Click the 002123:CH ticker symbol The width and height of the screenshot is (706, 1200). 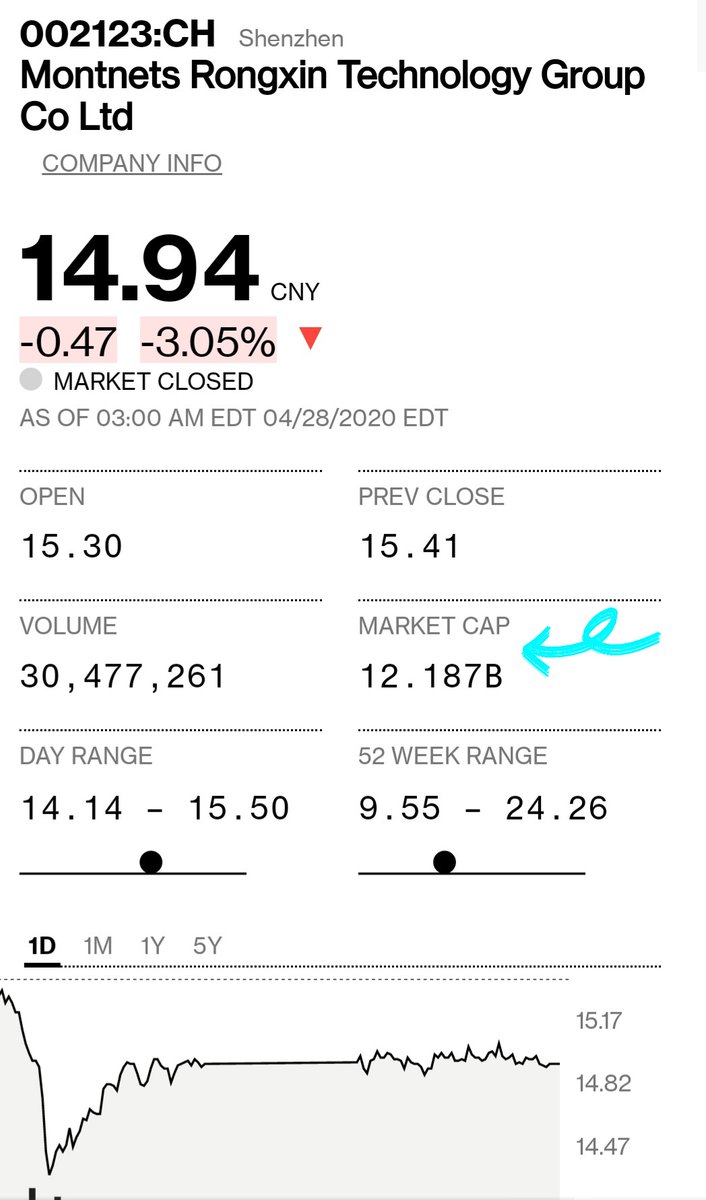click(x=117, y=34)
